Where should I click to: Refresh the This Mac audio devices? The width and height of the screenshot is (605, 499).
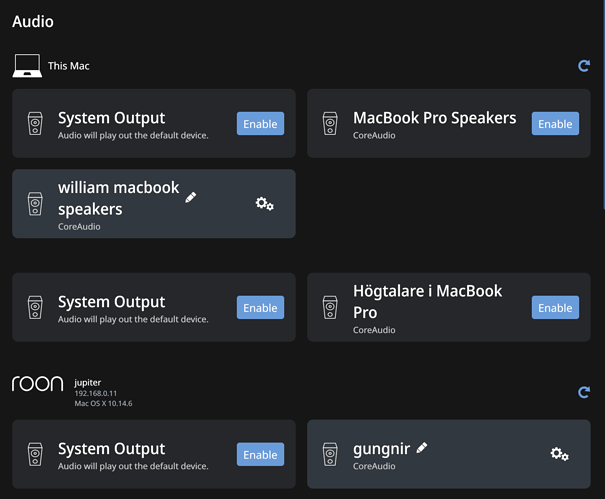(x=584, y=66)
